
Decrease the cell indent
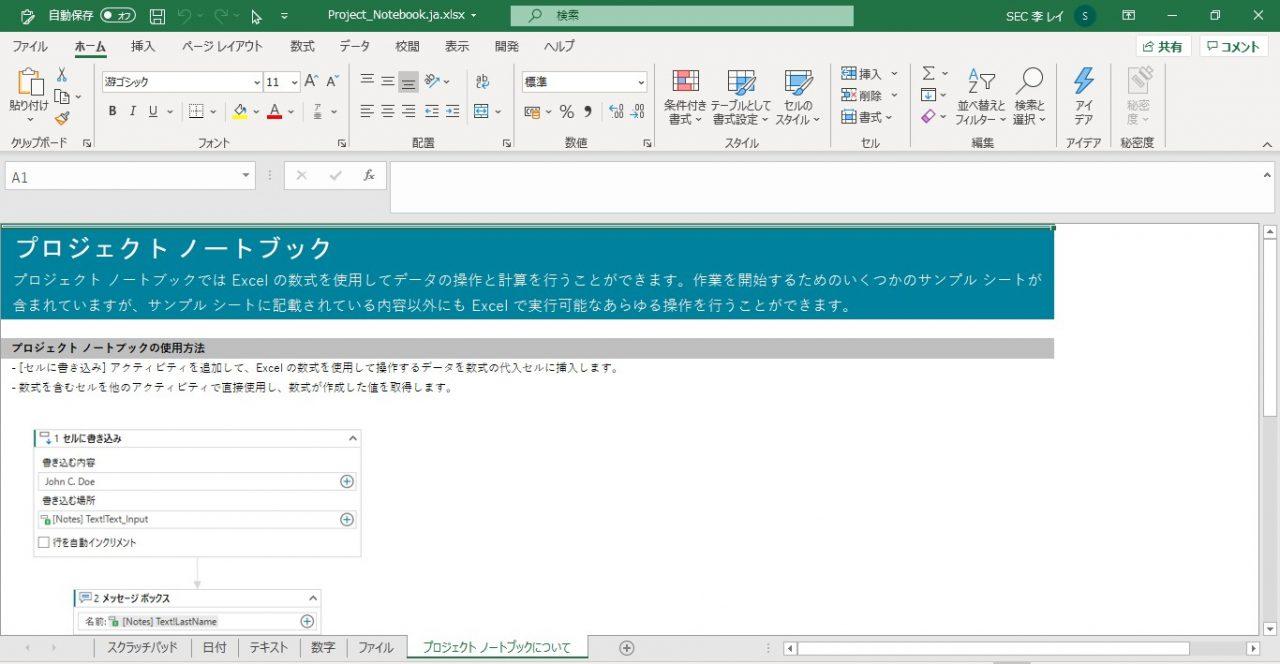[432, 111]
